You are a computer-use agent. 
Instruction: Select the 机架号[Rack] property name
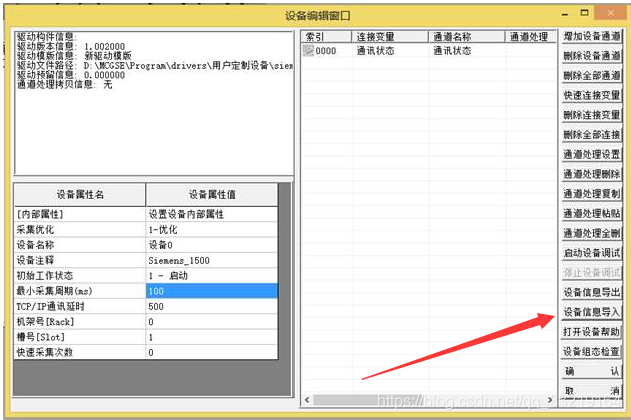(x=80, y=321)
